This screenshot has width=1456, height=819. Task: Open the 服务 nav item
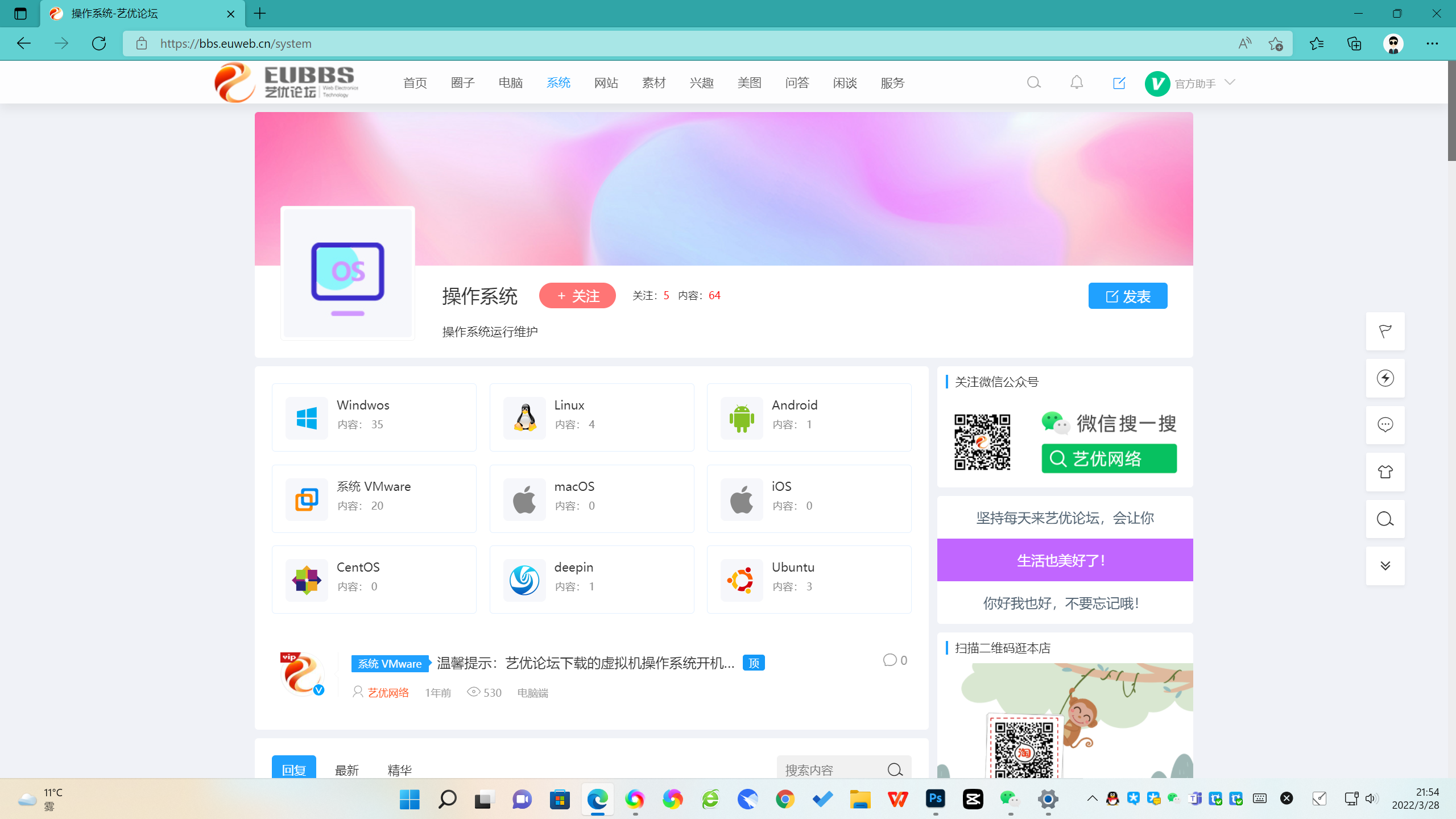(x=893, y=83)
